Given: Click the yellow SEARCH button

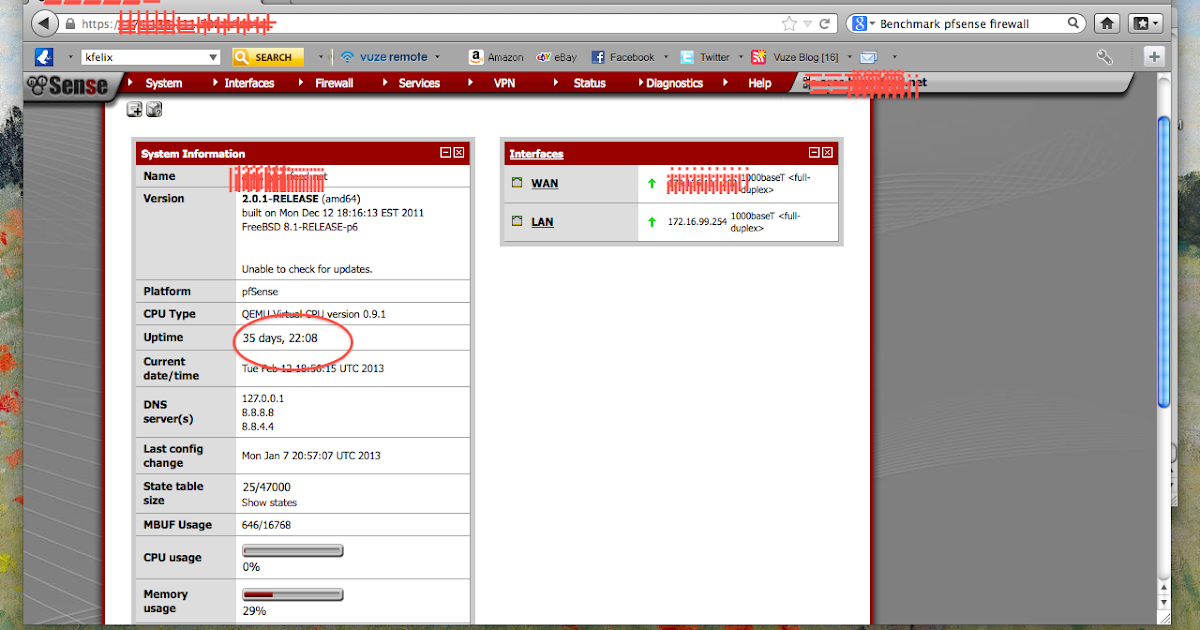Looking at the screenshot, I should point(268,57).
